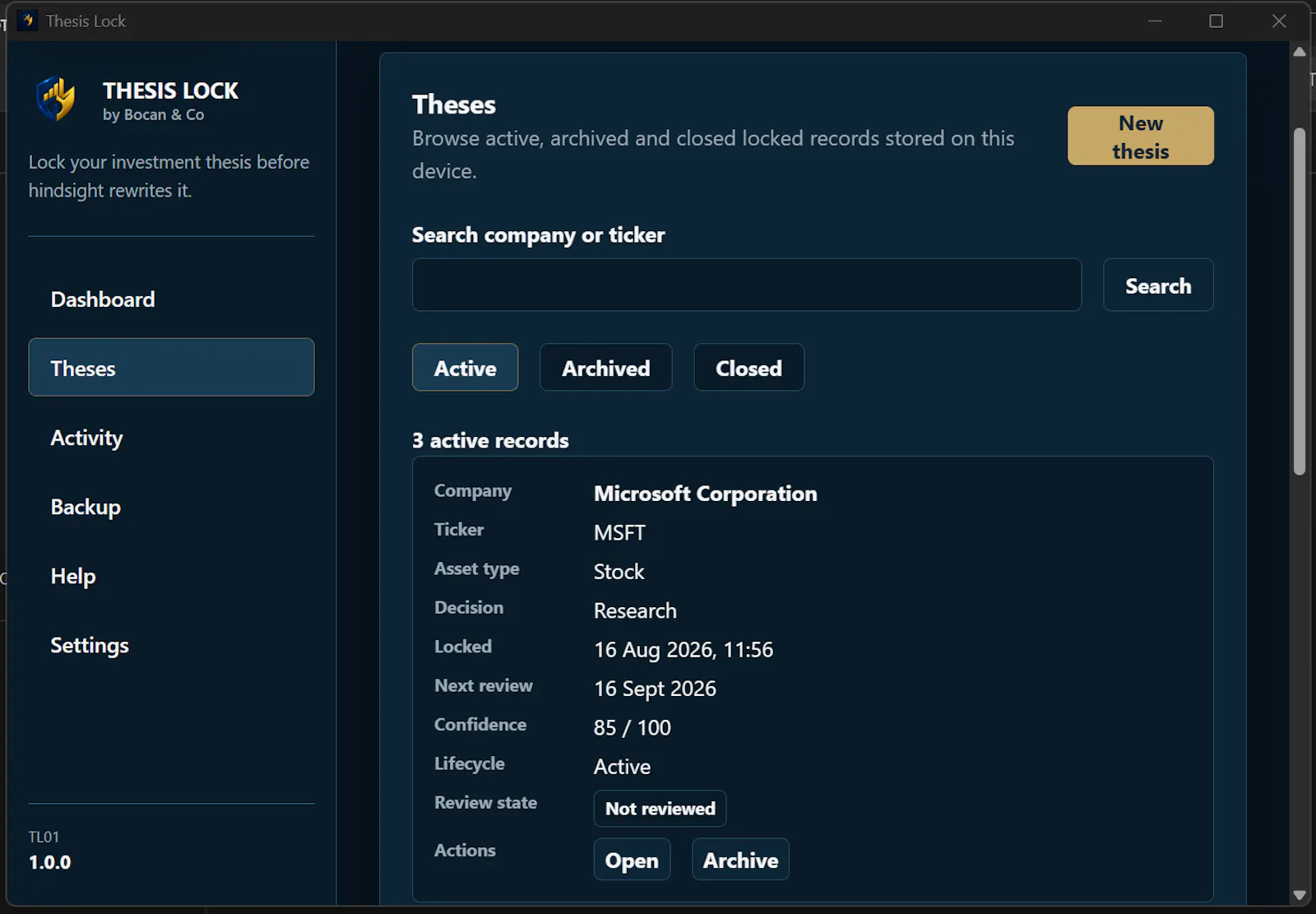Click the scrollbar down arrow
The image size is (1316, 914).
pyautogui.click(x=1300, y=895)
